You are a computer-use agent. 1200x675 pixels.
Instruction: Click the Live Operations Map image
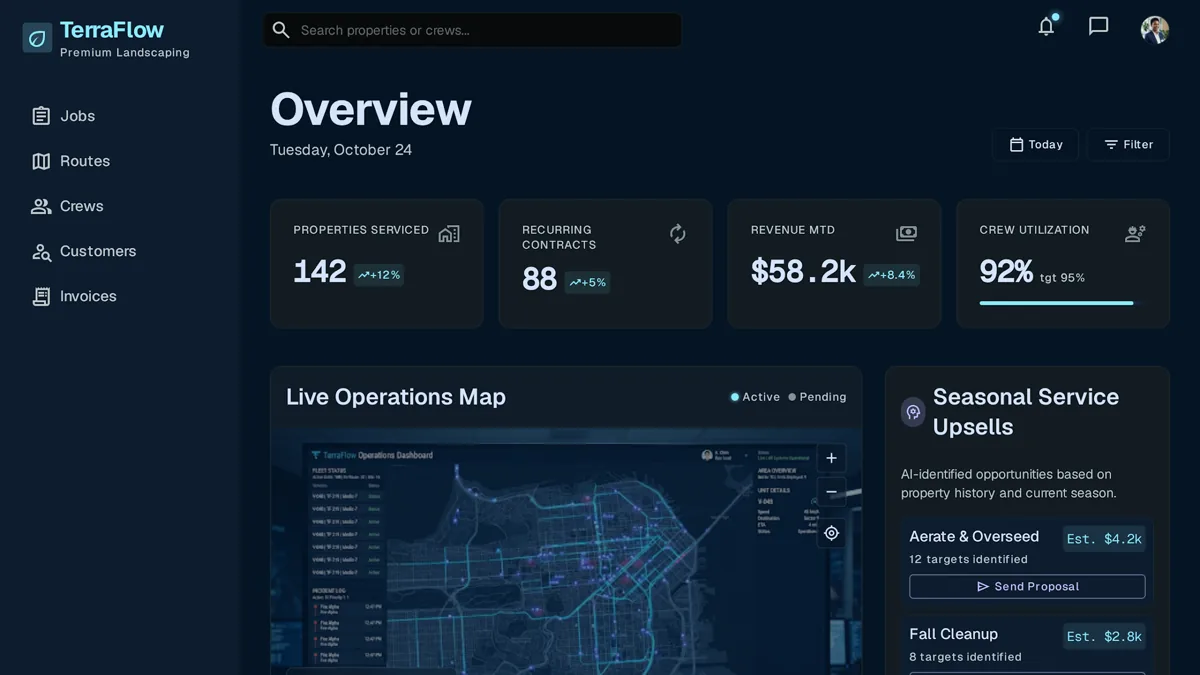tap(566, 552)
